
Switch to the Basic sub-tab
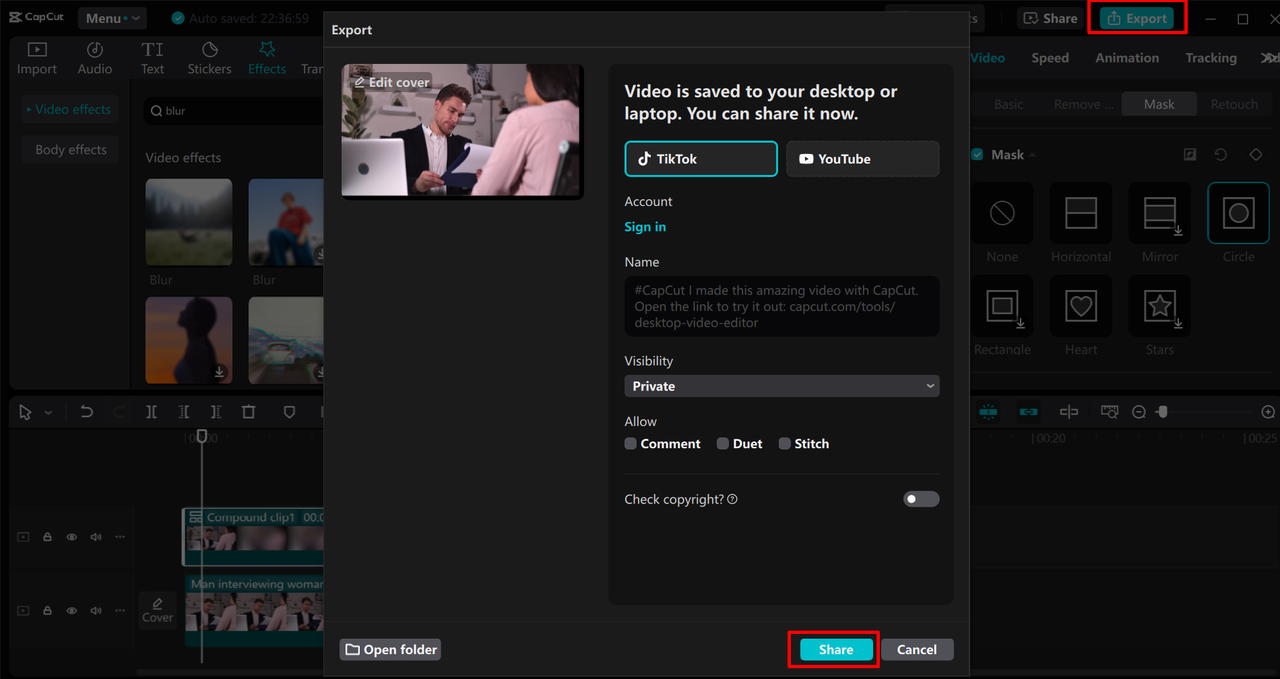1008,104
